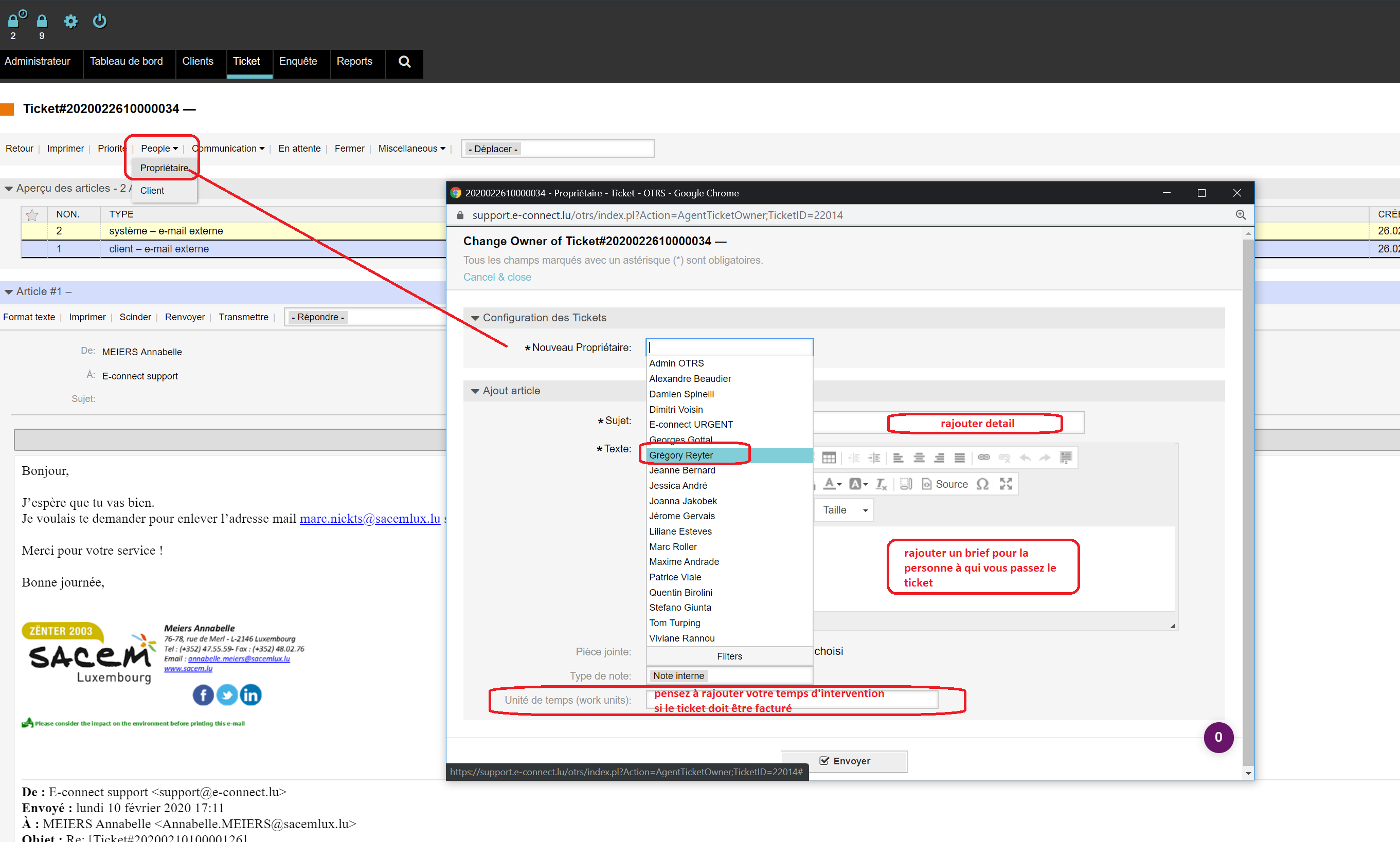Screen dimensions: 1400x842
Task: Open marc.nickts@sacemlux.lu email link
Action: pos(370,518)
